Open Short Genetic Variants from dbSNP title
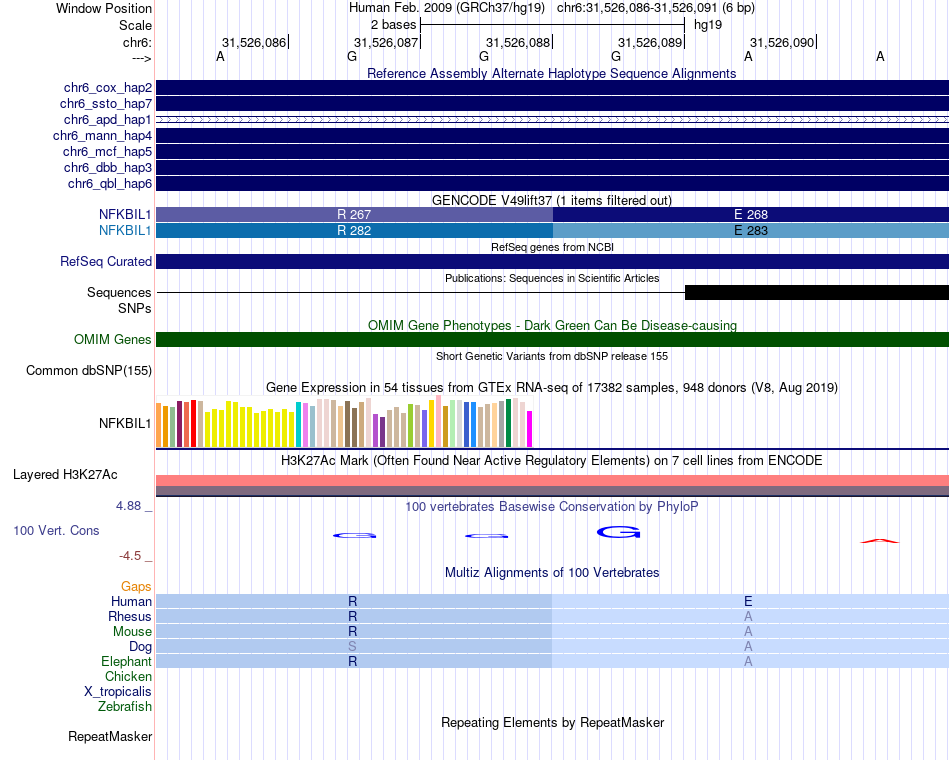This screenshot has height=760, width=950. (x=552, y=356)
